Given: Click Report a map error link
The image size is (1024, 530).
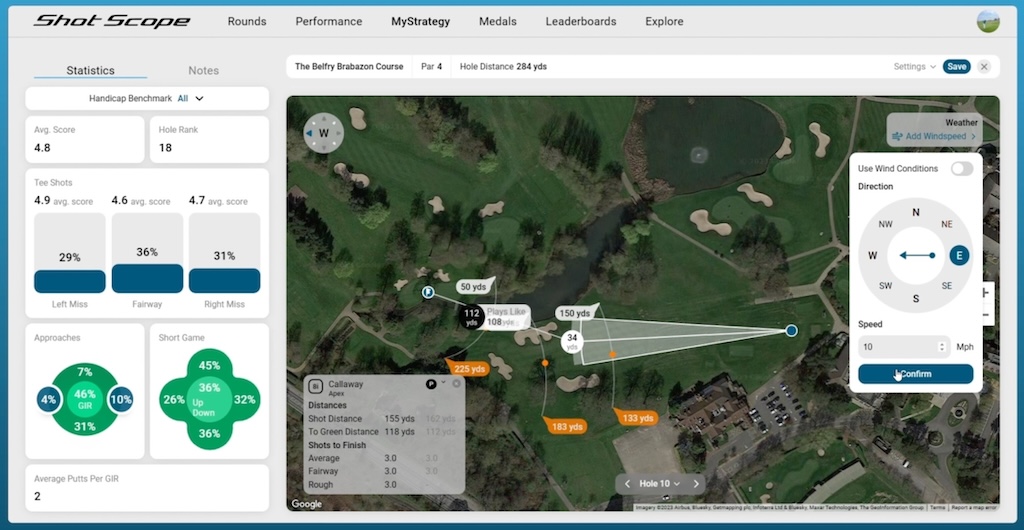Looking at the screenshot, I should click(973, 508).
